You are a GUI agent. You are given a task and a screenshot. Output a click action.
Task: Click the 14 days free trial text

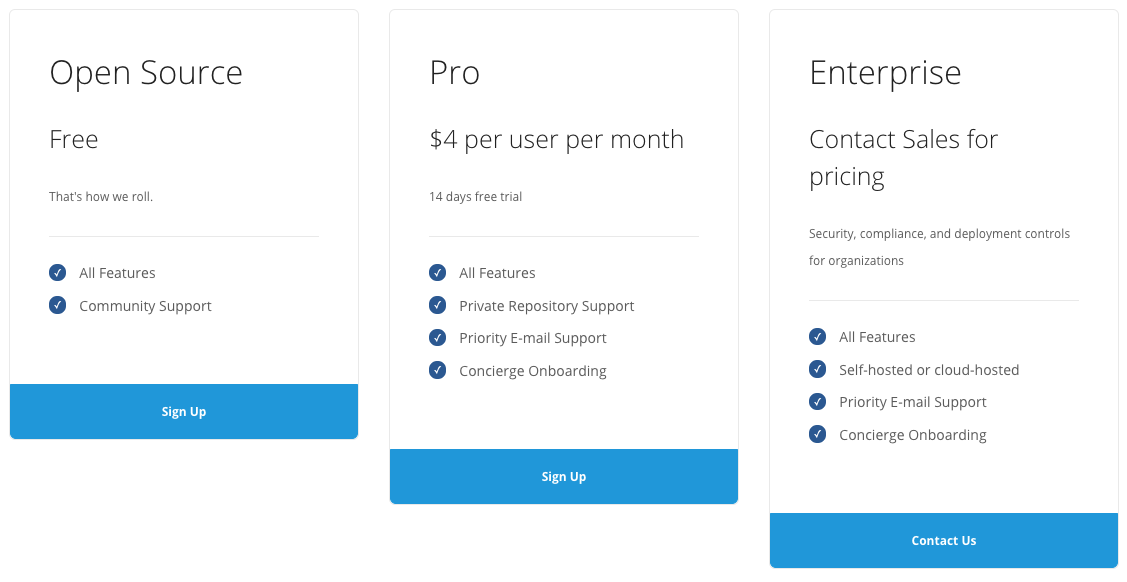[476, 197]
